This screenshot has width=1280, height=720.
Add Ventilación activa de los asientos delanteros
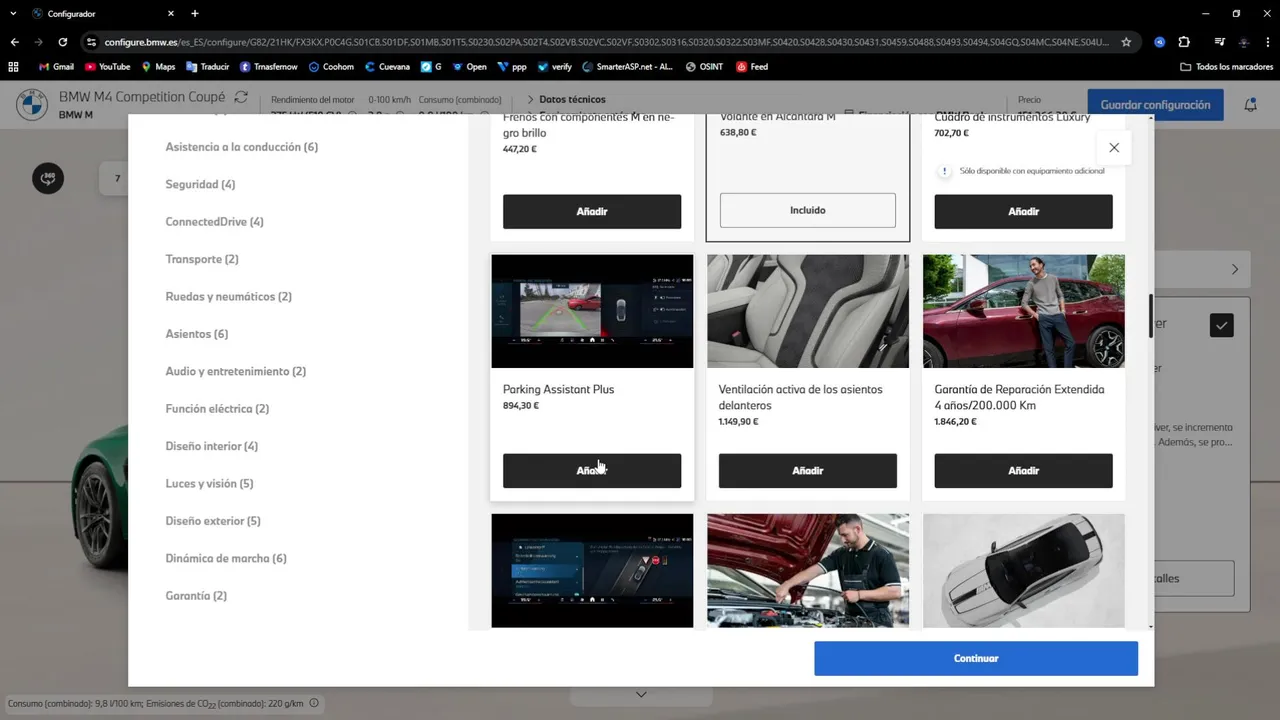808,471
